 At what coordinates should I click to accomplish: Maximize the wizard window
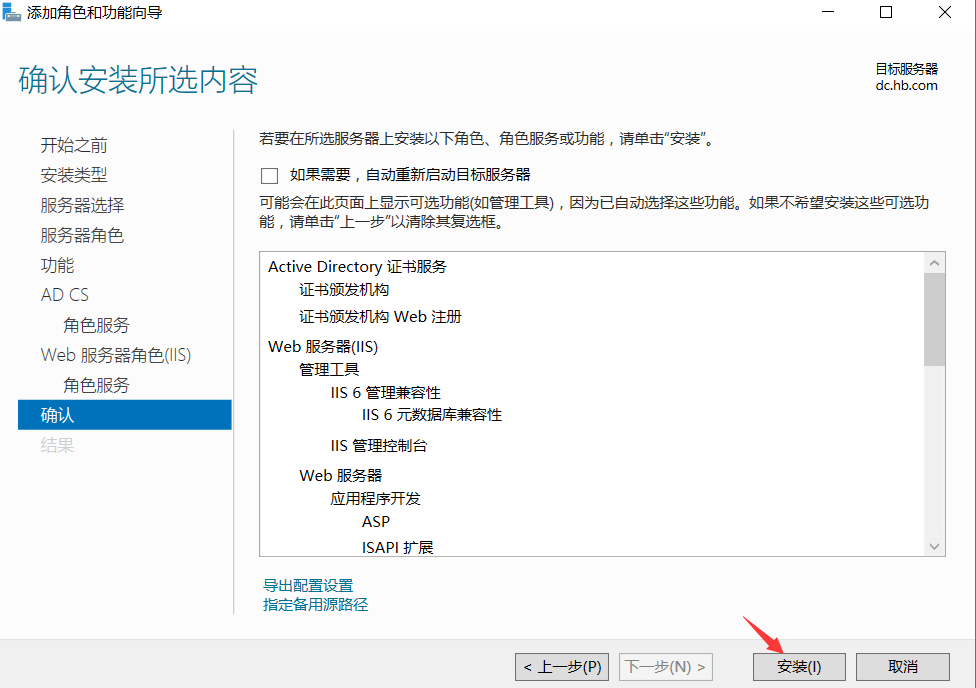[886, 12]
